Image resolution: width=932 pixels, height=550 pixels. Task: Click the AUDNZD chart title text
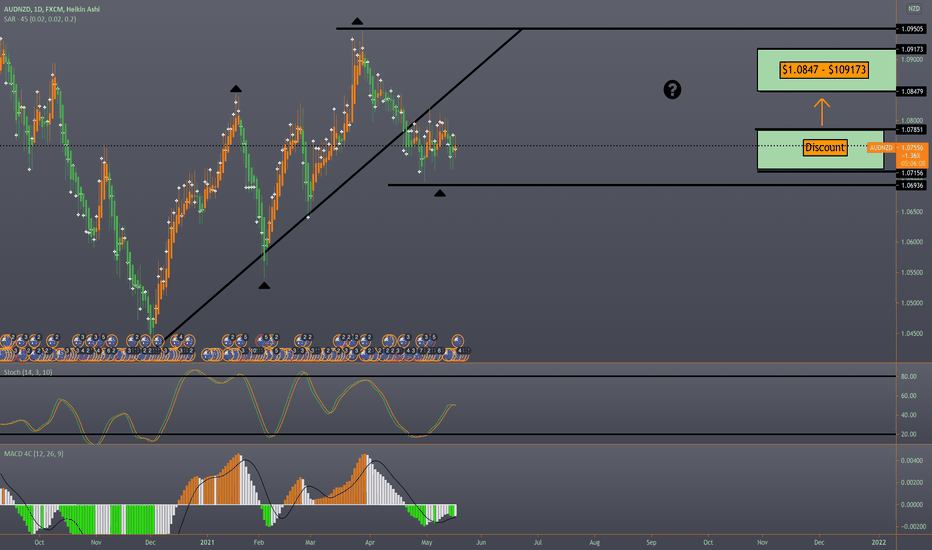point(52,10)
